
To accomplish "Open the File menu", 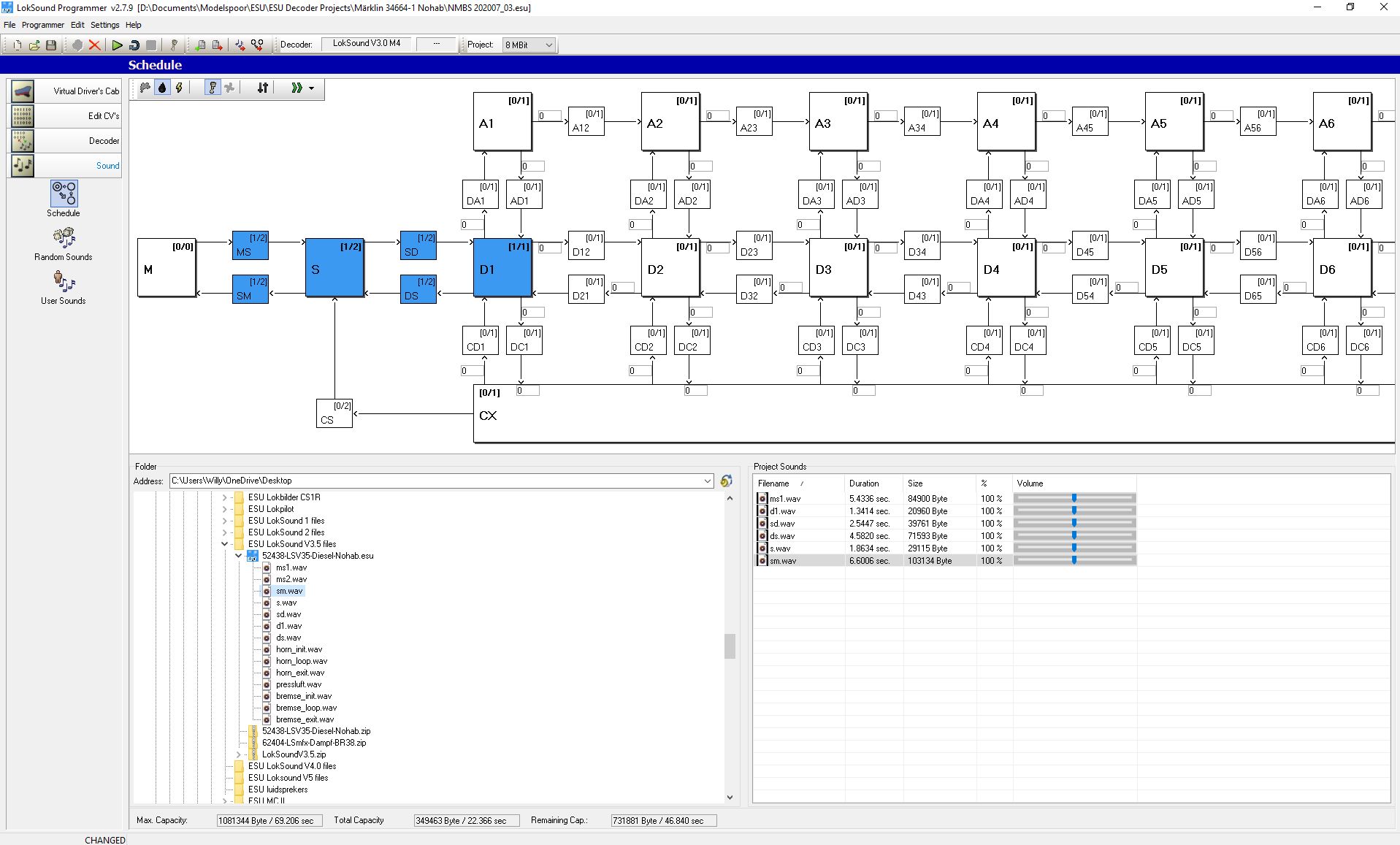I will click(x=9, y=25).
